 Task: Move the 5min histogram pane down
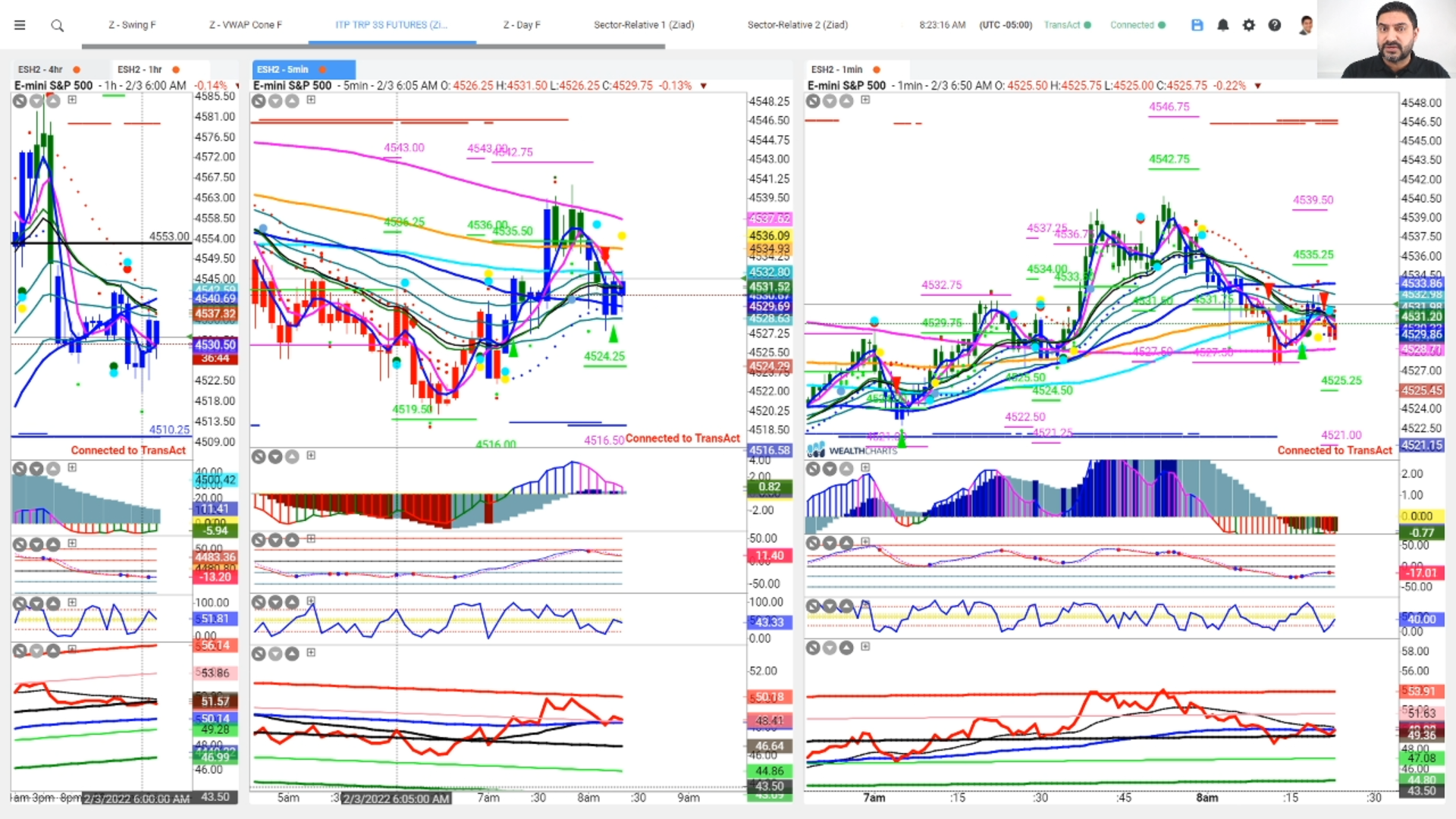pyautogui.click(x=275, y=457)
